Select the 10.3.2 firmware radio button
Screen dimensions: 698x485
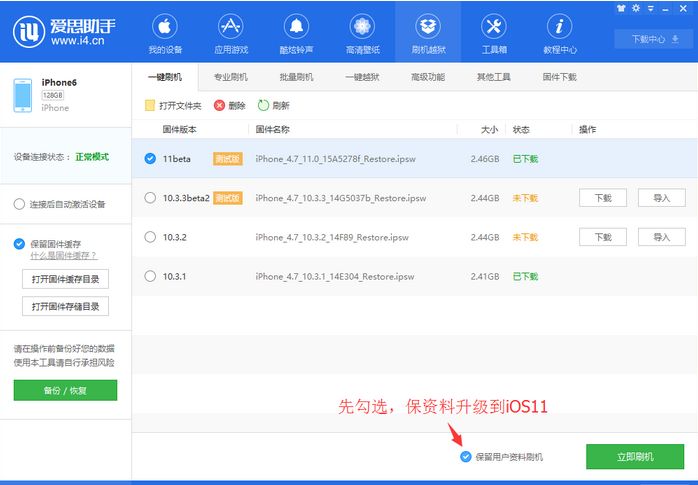coord(150,237)
